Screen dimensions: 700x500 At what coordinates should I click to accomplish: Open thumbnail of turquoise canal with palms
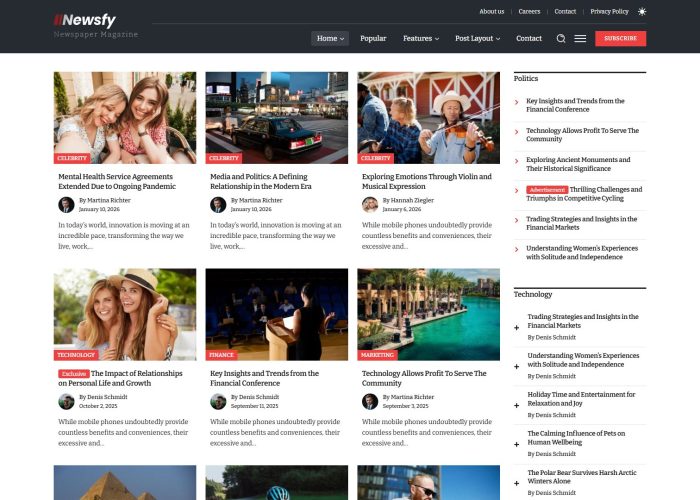(429, 314)
